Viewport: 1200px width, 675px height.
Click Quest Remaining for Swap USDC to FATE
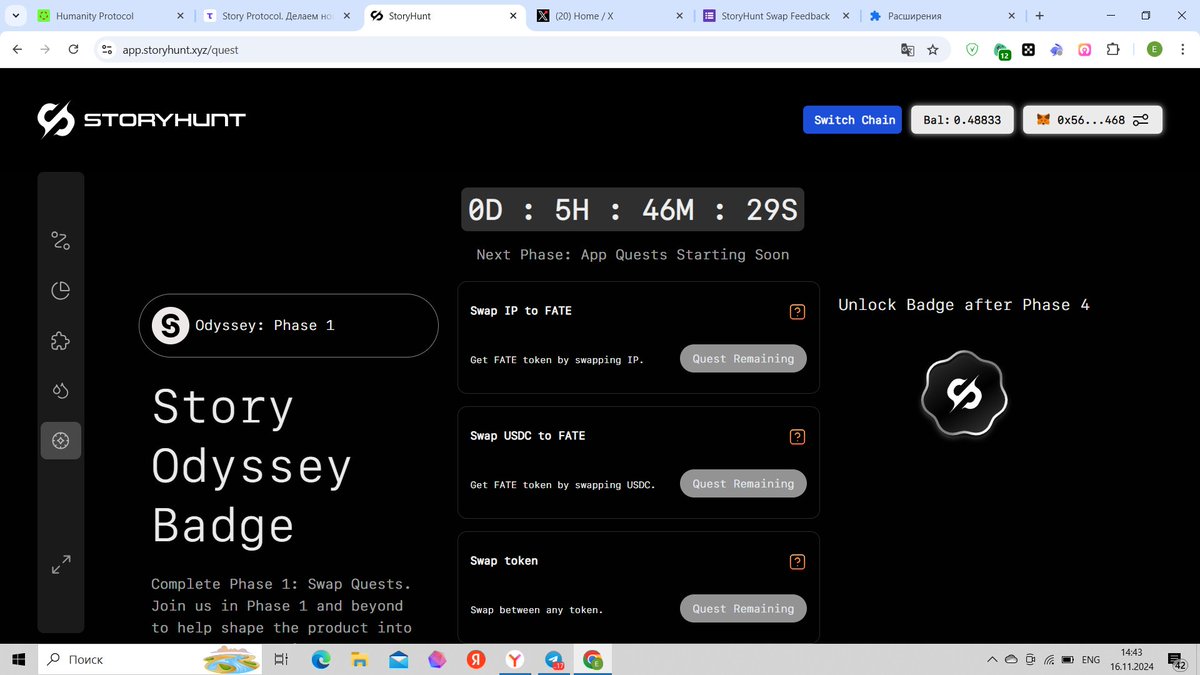point(743,484)
